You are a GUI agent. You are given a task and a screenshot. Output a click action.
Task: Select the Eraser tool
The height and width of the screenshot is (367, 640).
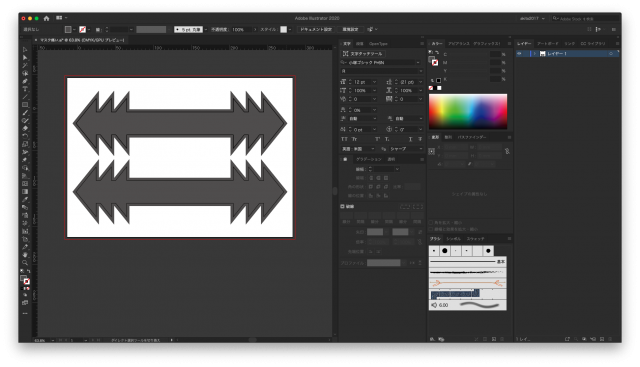pyautogui.click(x=25, y=128)
